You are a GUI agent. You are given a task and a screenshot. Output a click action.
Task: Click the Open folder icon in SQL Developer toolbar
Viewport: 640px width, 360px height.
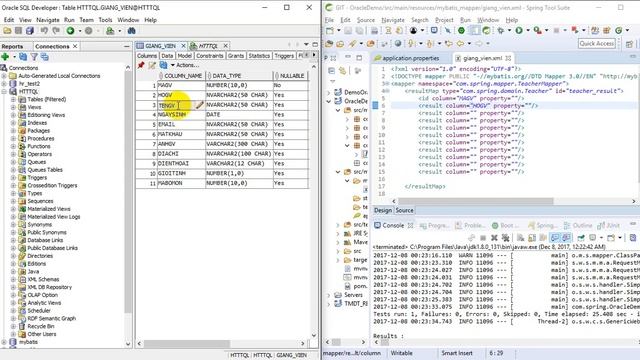pos(7,31)
